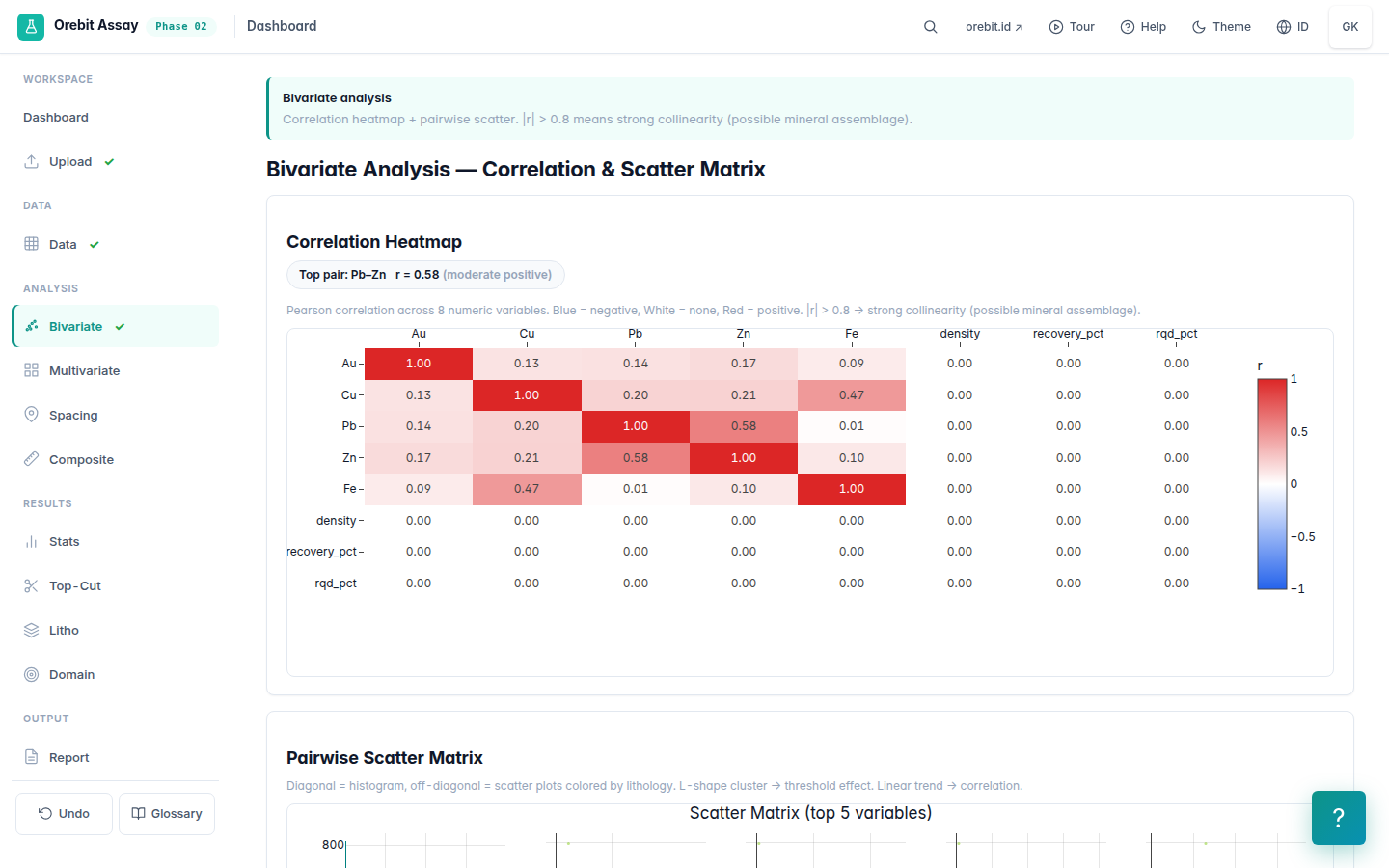Click the density row label

click(336, 521)
